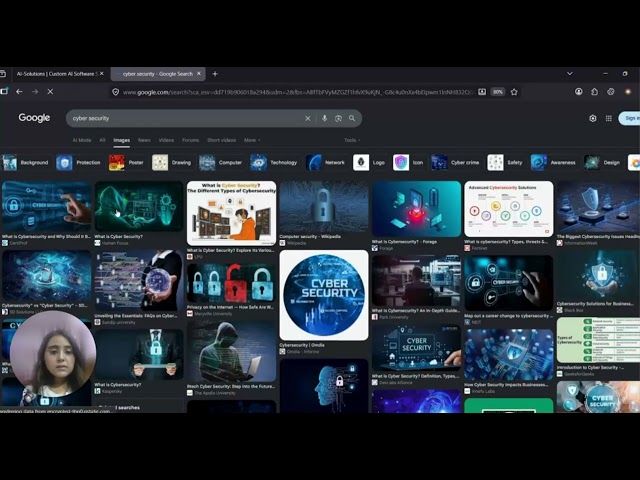Start voice search with microphone
This screenshot has height=480, width=640.
tap(324, 118)
